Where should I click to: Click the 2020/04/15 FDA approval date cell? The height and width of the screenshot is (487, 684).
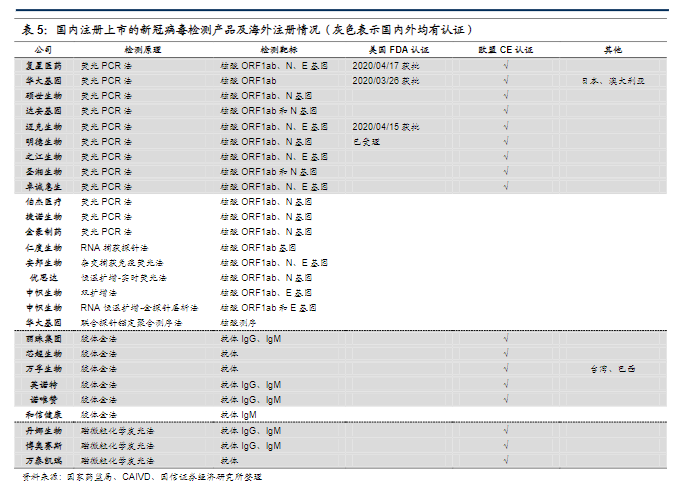tap(386, 127)
